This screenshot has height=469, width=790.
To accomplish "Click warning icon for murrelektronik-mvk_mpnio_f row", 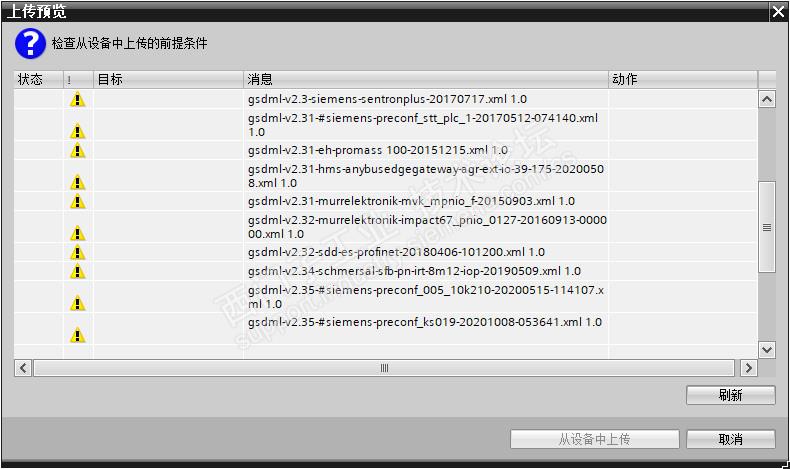I will 78,201.
